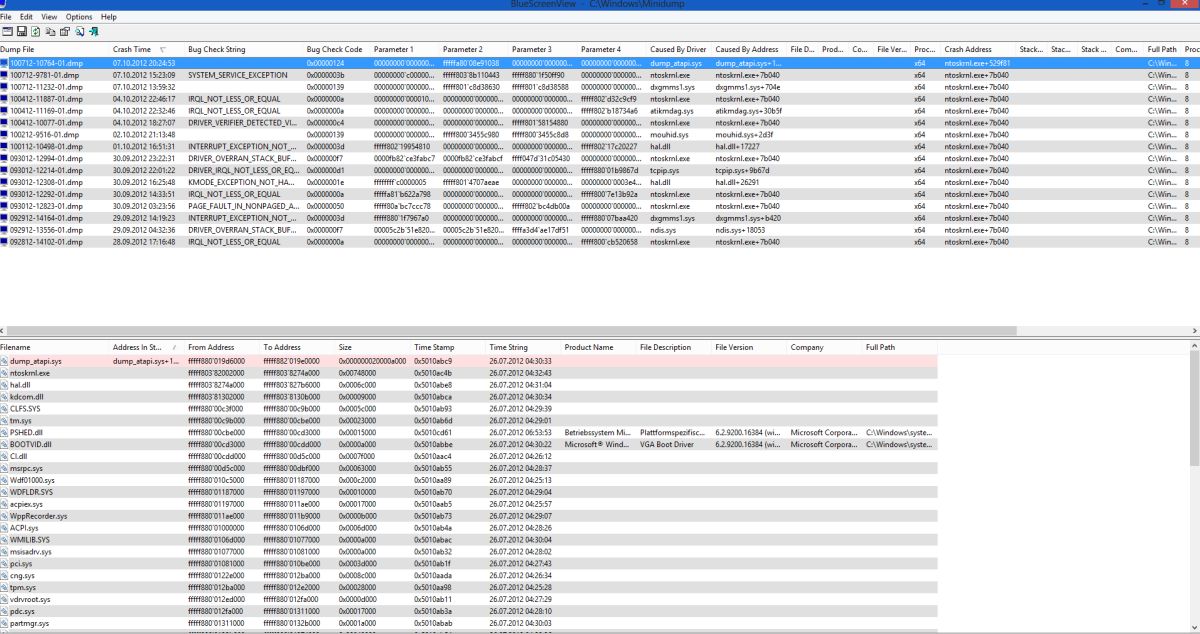Screen dimensions: 1200x634
Task: Click the upper pane horizontal scrollbar right arrow
Action: (x=1194, y=329)
